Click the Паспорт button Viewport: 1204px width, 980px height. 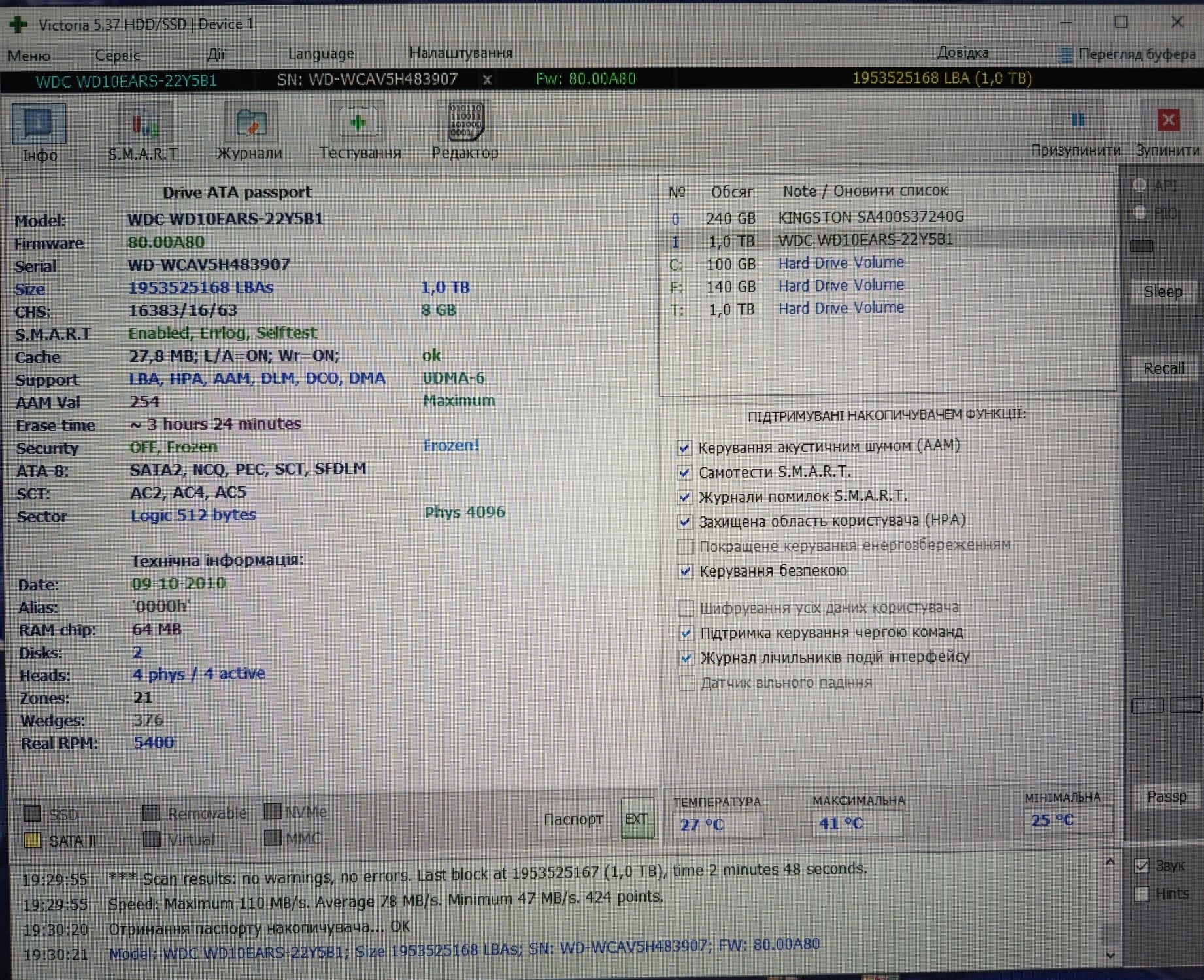click(x=573, y=819)
